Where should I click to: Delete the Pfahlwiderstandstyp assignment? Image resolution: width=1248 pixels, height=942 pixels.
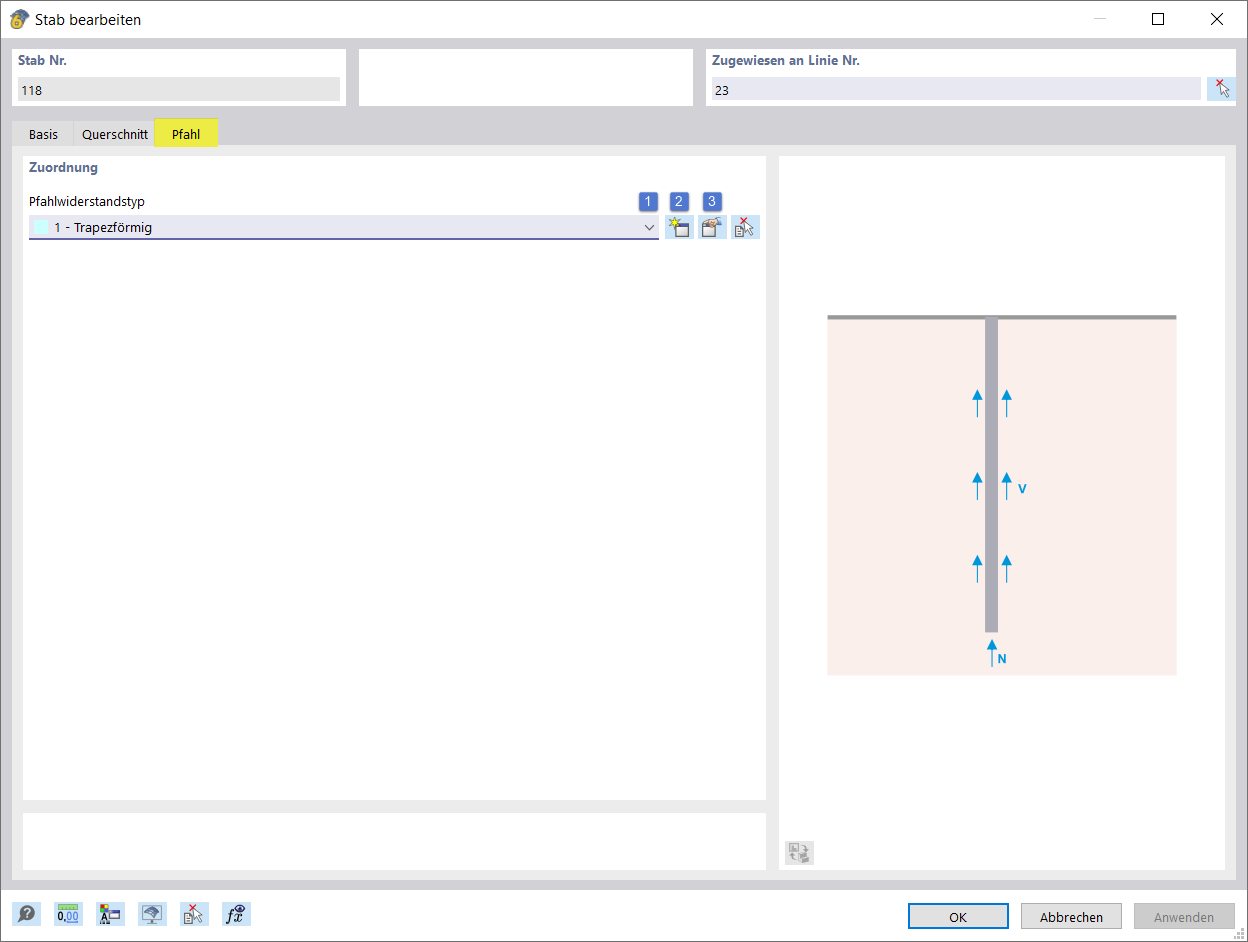click(x=744, y=227)
